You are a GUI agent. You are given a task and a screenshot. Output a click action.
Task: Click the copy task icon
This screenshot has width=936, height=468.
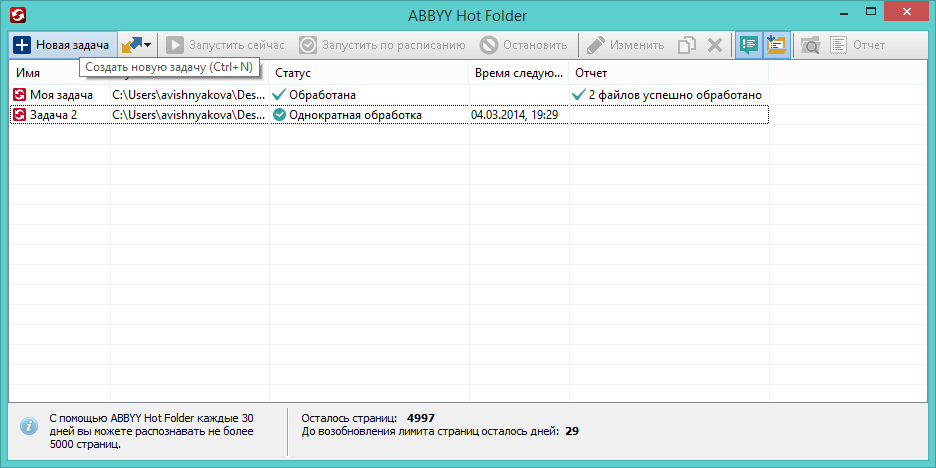(x=687, y=45)
